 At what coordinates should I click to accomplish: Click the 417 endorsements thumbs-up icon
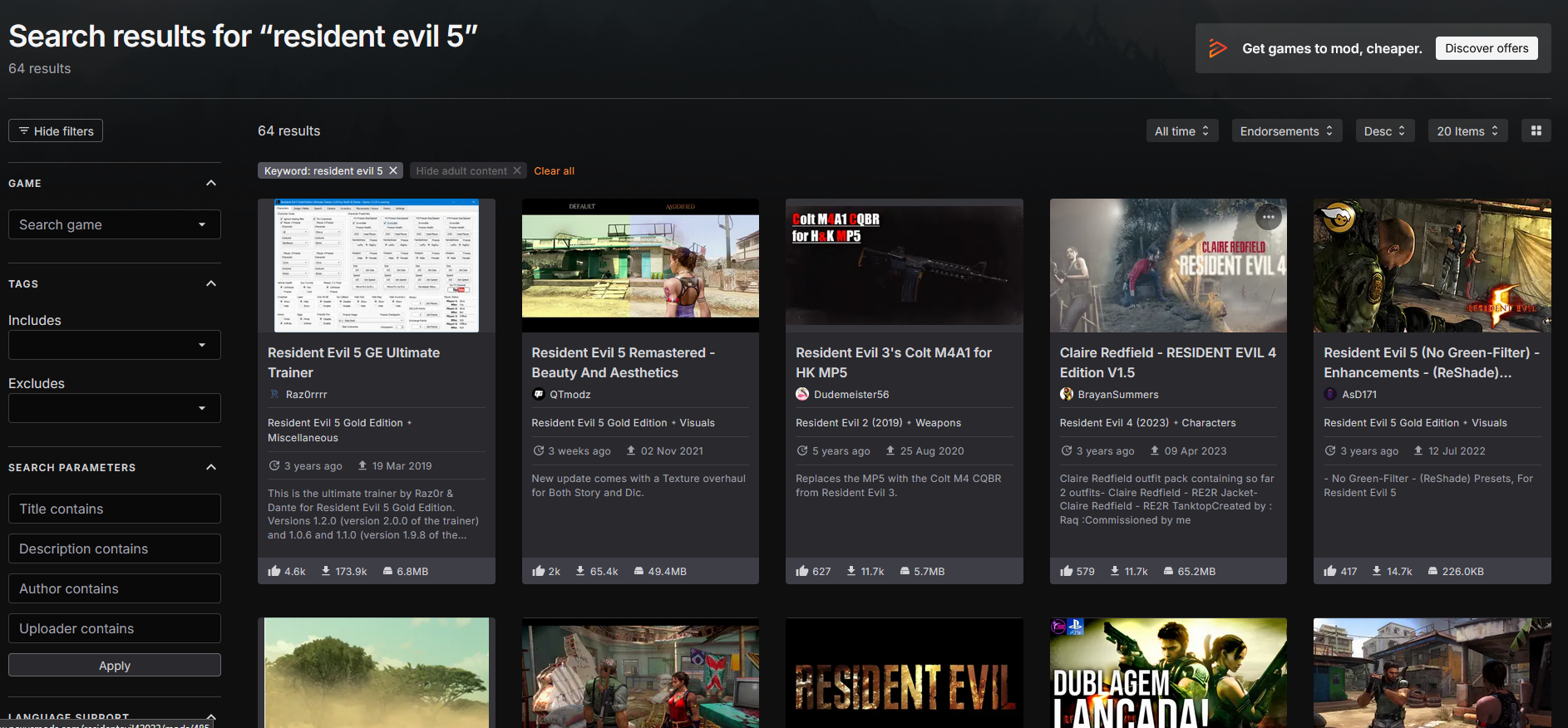pyautogui.click(x=1330, y=571)
